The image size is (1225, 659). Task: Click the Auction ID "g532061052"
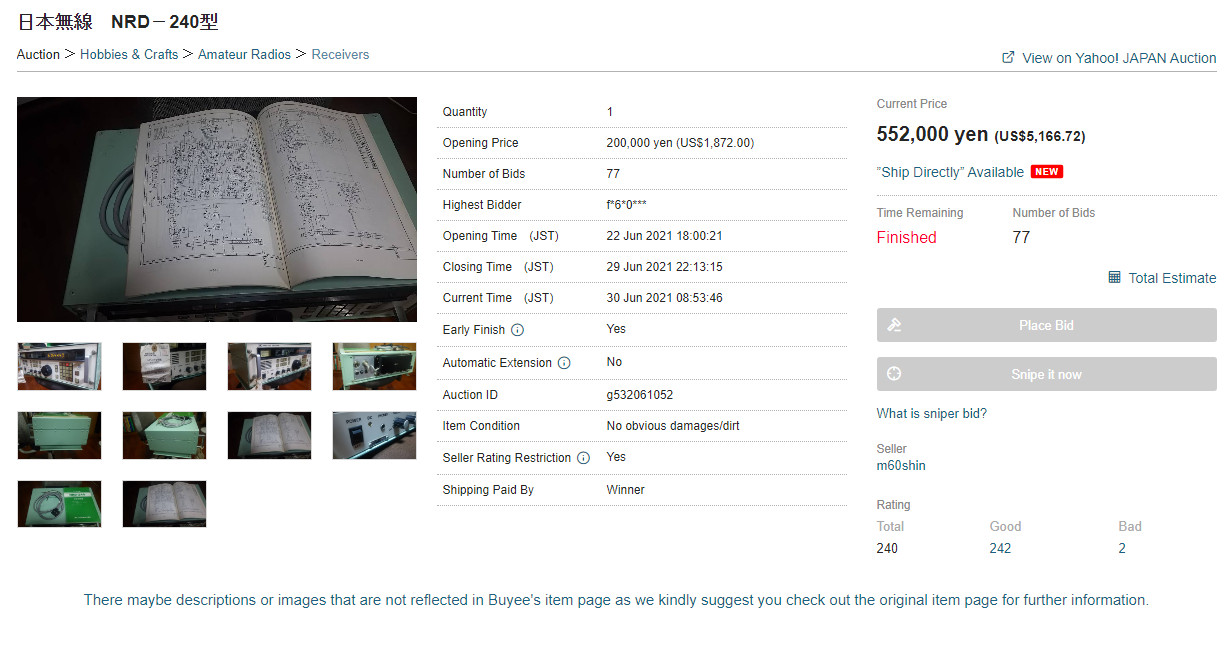click(640, 395)
